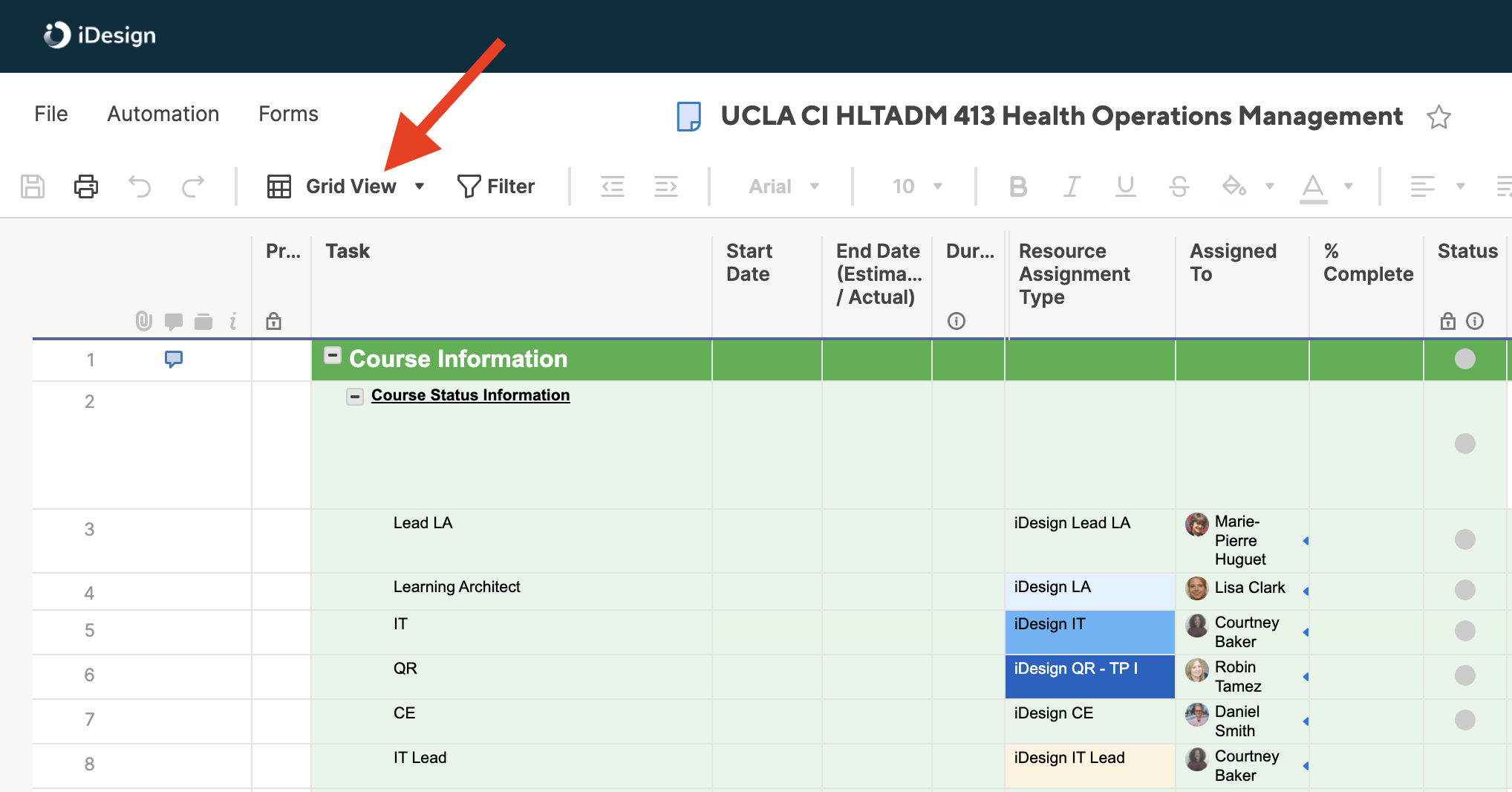Click the status circle in CE row
Viewport: 1512px width, 792px height.
[1464, 720]
